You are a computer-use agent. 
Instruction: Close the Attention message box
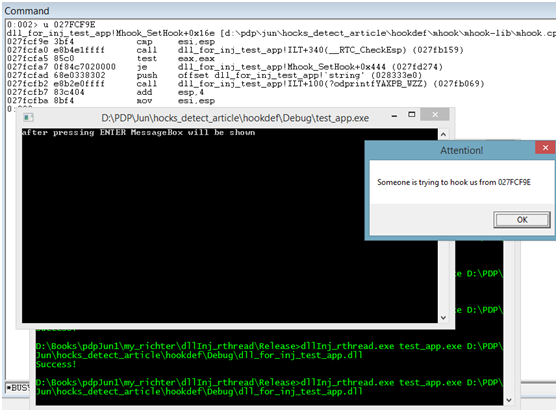pos(545,148)
